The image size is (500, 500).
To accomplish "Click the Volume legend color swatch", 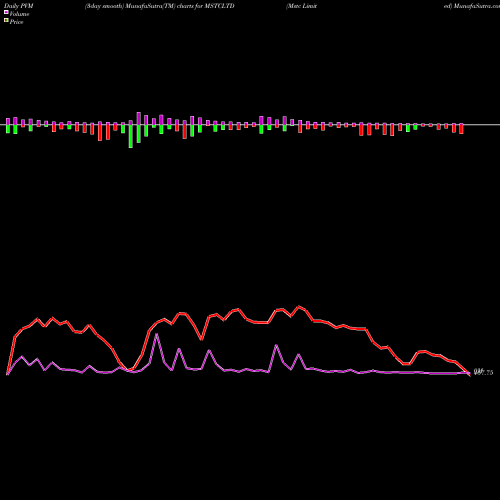I will [6, 13].
